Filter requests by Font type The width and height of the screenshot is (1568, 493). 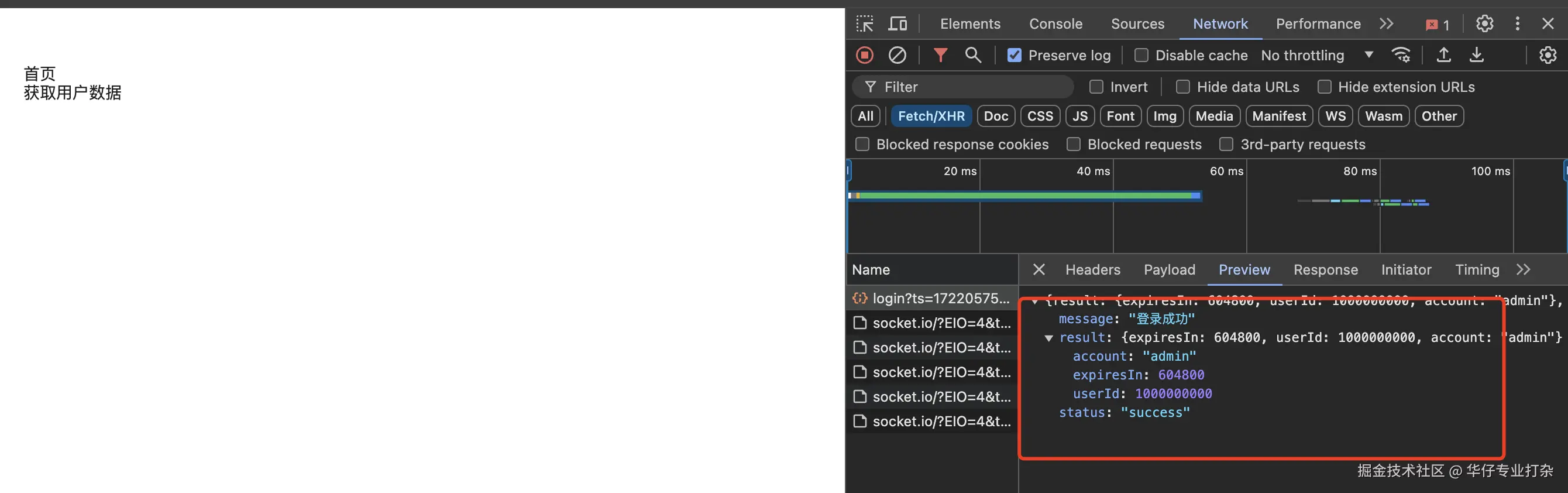point(1120,116)
